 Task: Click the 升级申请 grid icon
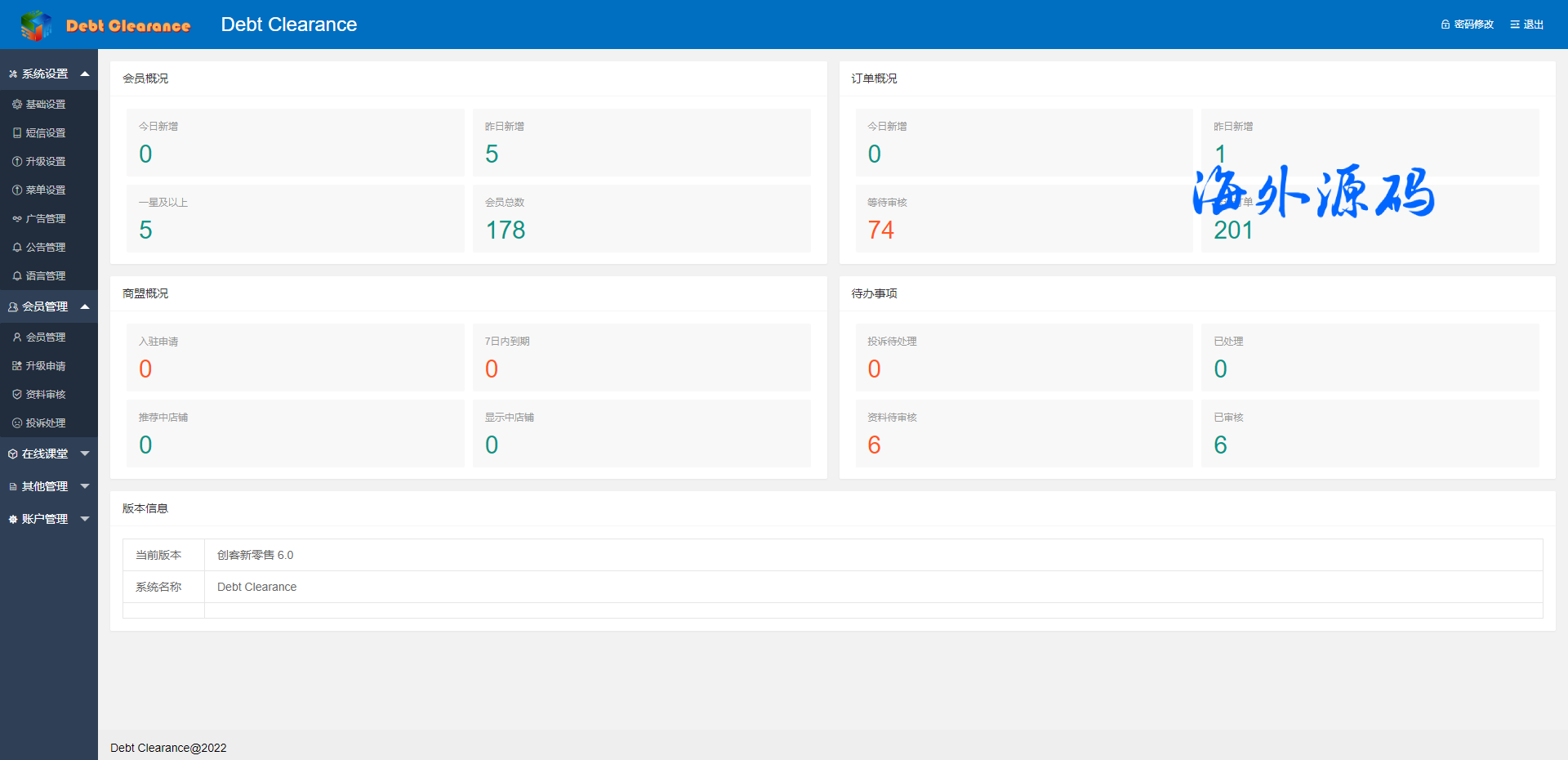(17, 366)
